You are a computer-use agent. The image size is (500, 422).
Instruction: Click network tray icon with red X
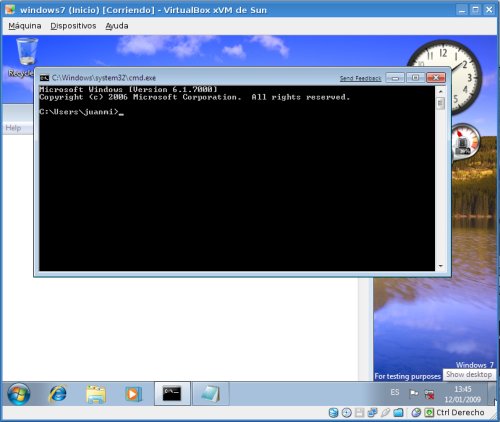pos(430,394)
